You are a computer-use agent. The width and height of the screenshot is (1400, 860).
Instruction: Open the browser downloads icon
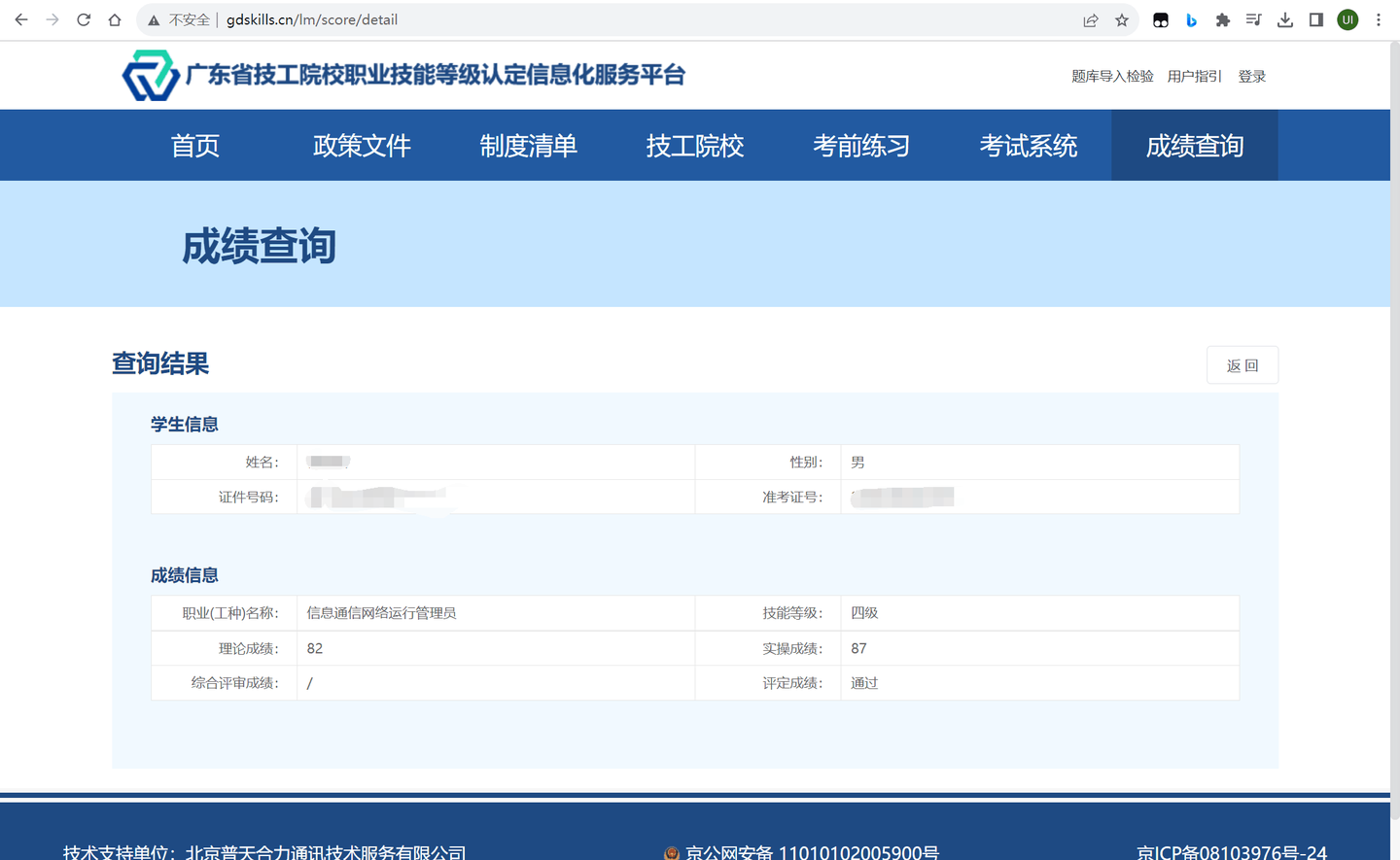click(1285, 19)
